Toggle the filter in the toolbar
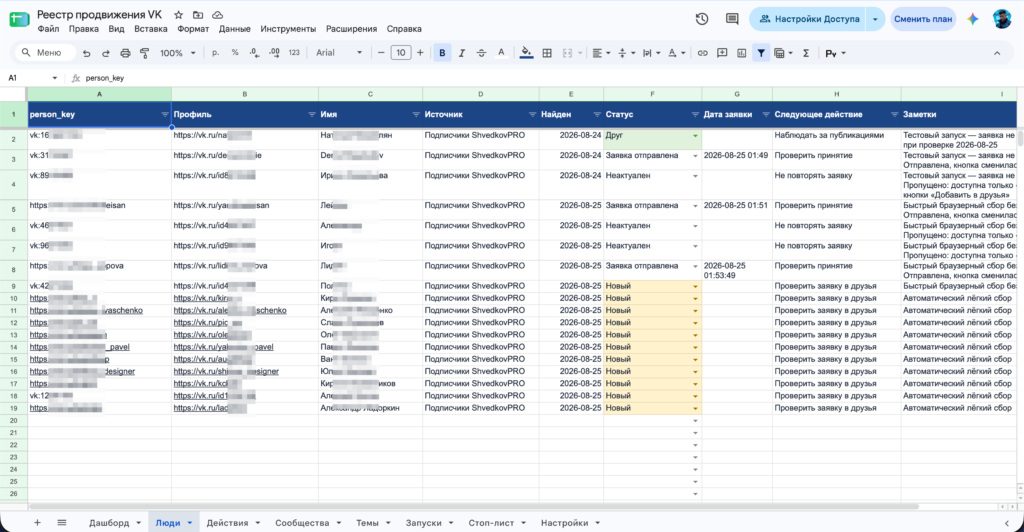The image size is (1024, 532). tap(761, 53)
